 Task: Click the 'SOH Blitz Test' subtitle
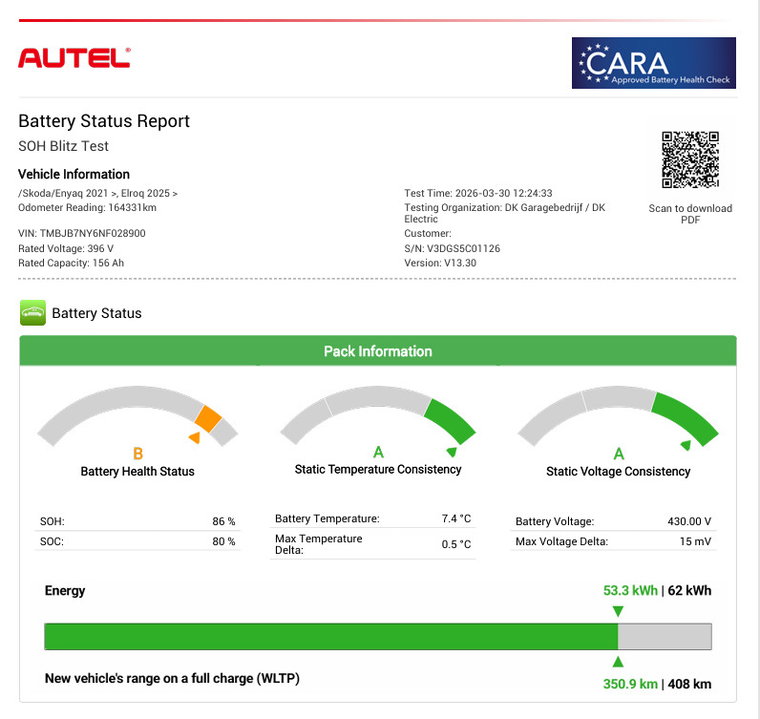63,146
